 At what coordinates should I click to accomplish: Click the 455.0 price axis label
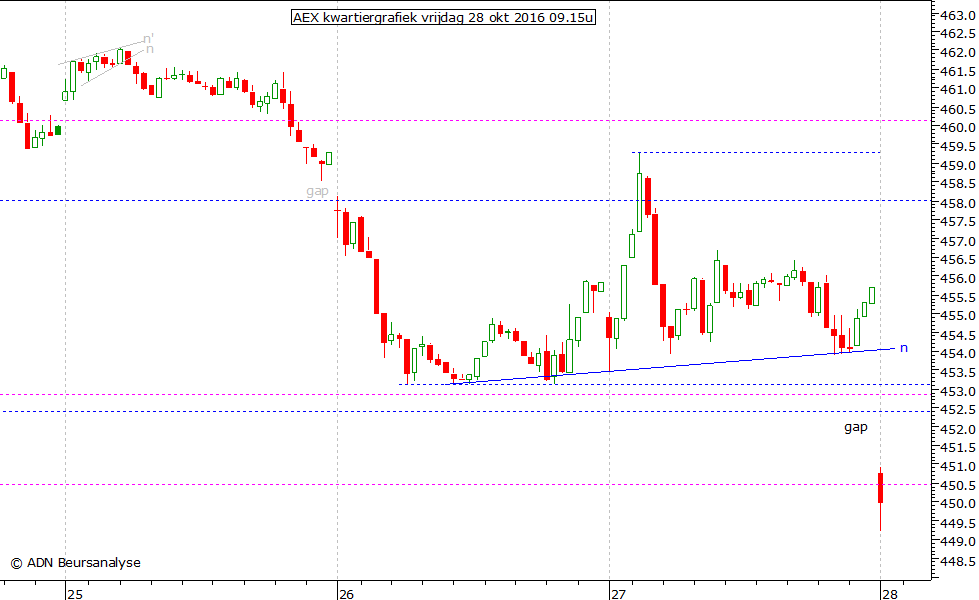(958, 316)
